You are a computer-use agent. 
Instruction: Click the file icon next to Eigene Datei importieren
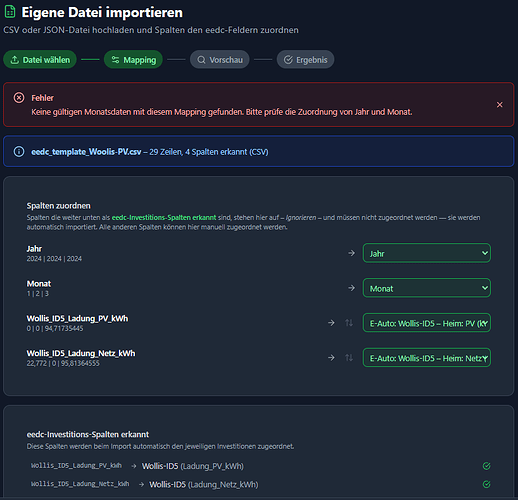pyautogui.click(x=10, y=12)
